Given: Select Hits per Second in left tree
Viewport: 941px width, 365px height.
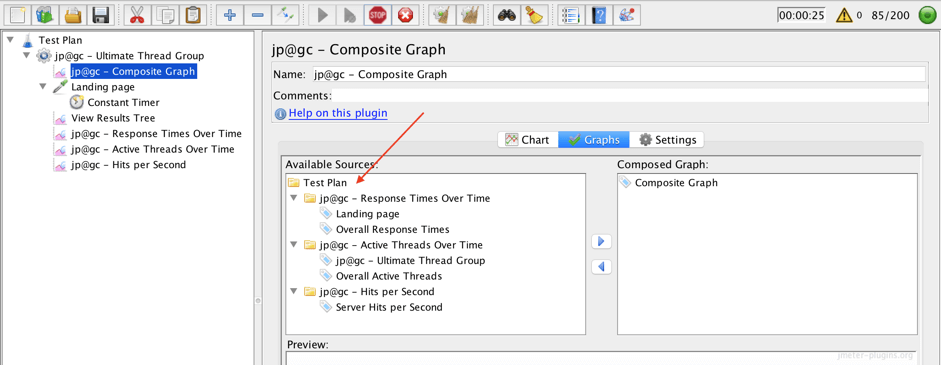Looking at the screenshot, I should point(128,164).
